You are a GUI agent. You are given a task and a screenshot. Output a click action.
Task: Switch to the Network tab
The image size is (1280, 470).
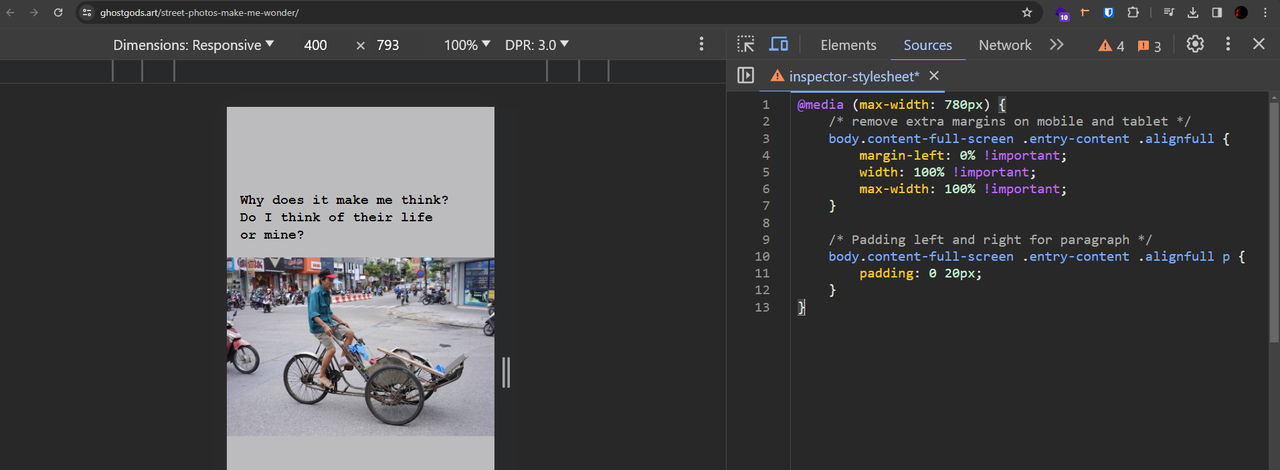pos(1005,45)
